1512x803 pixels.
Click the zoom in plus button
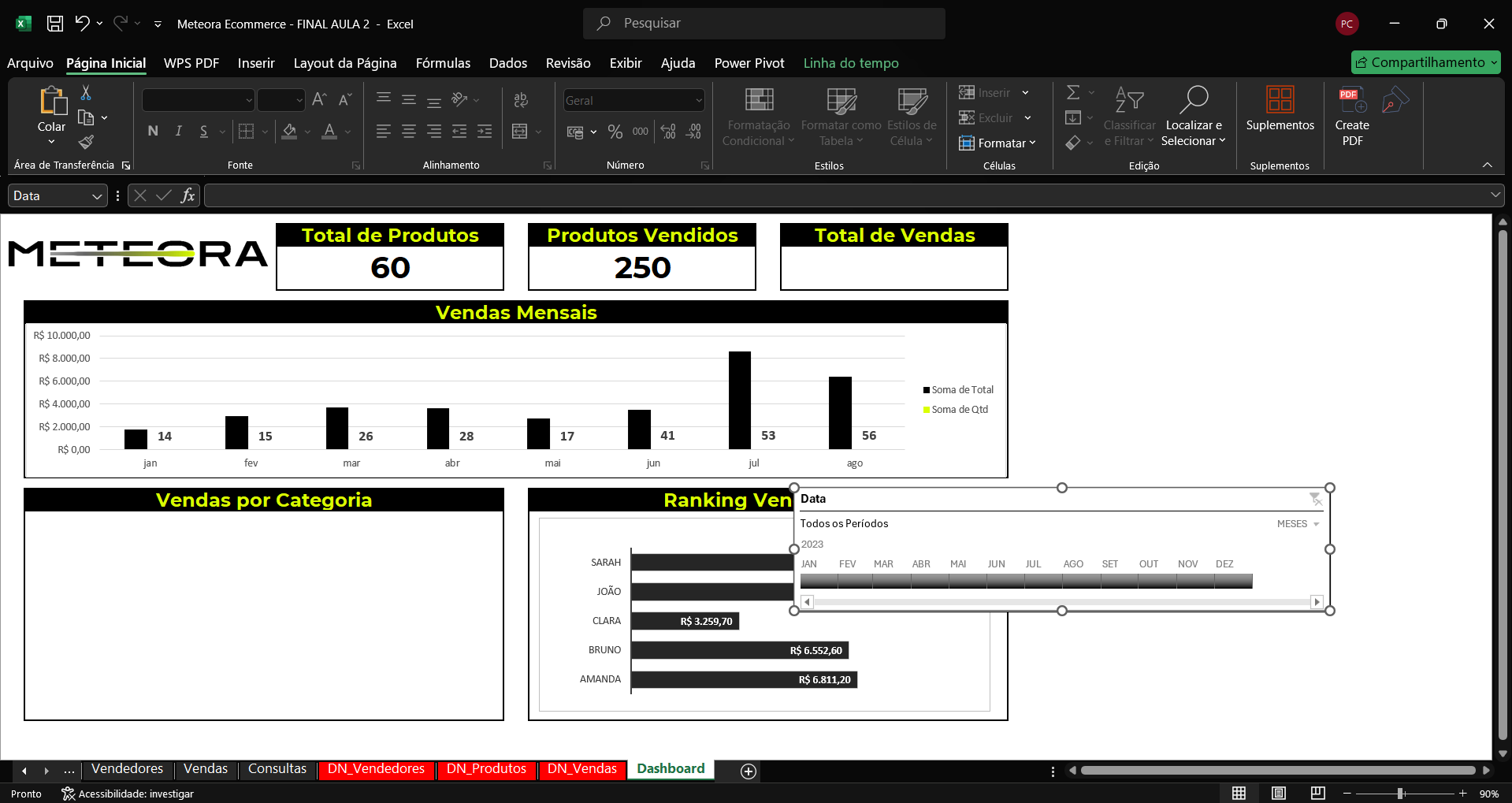point(1463,794)
